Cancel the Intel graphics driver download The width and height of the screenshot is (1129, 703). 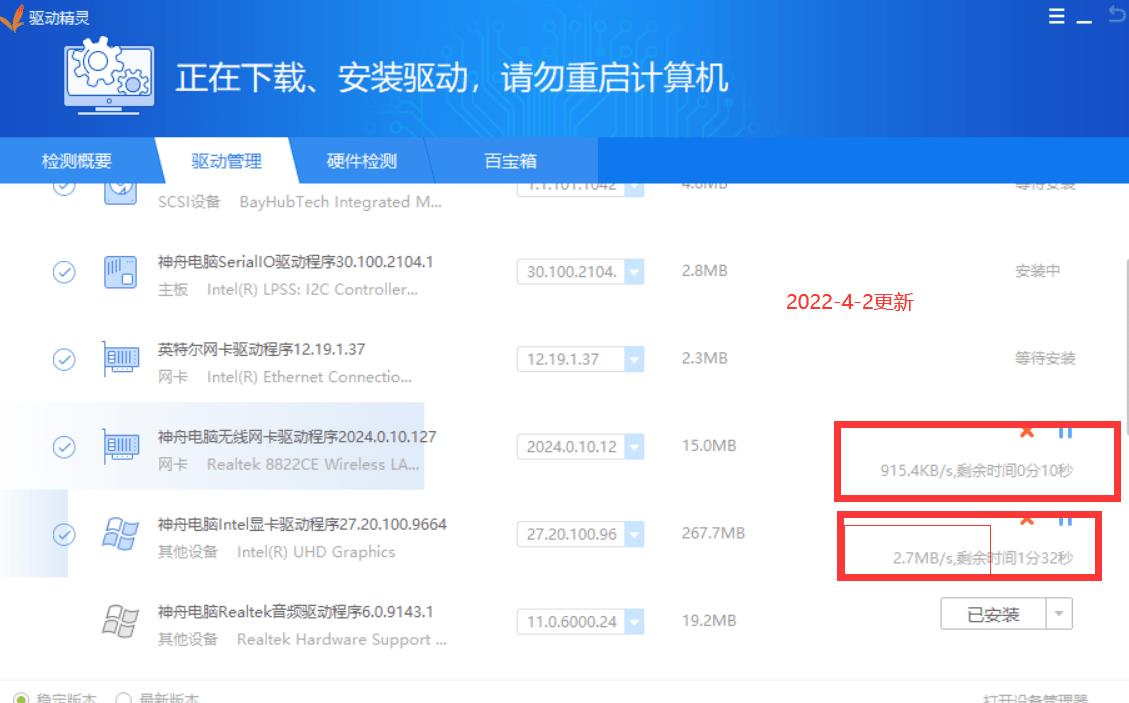1025,518
